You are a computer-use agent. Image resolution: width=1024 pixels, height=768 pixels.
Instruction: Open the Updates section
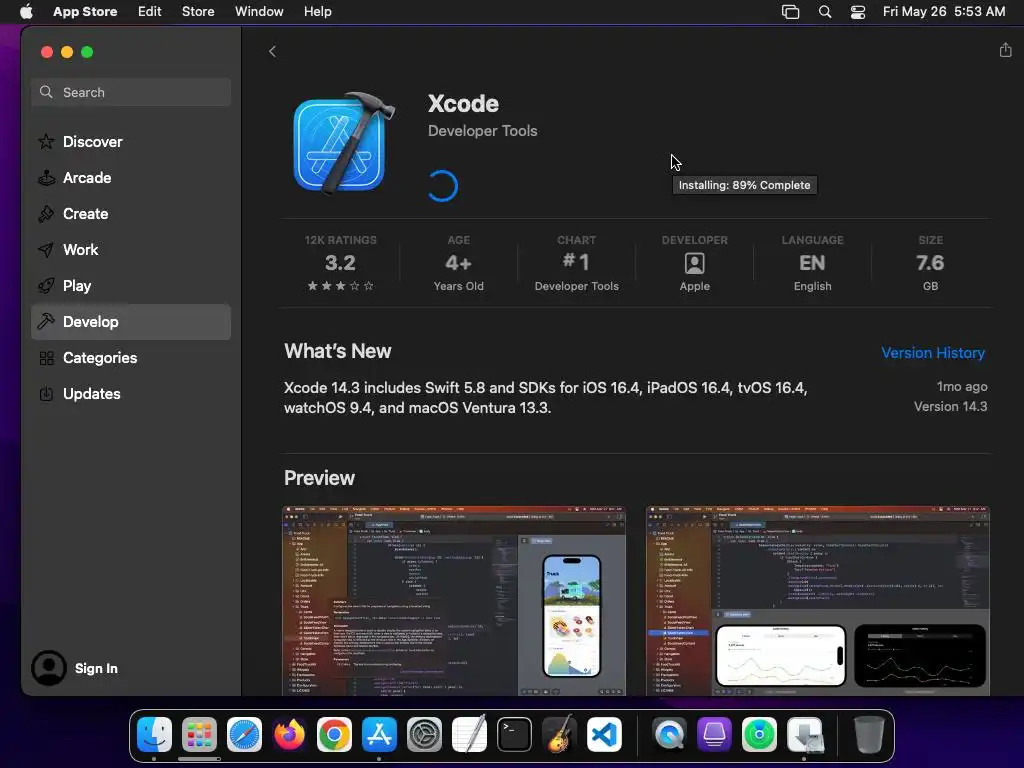[x=131, y=394]
